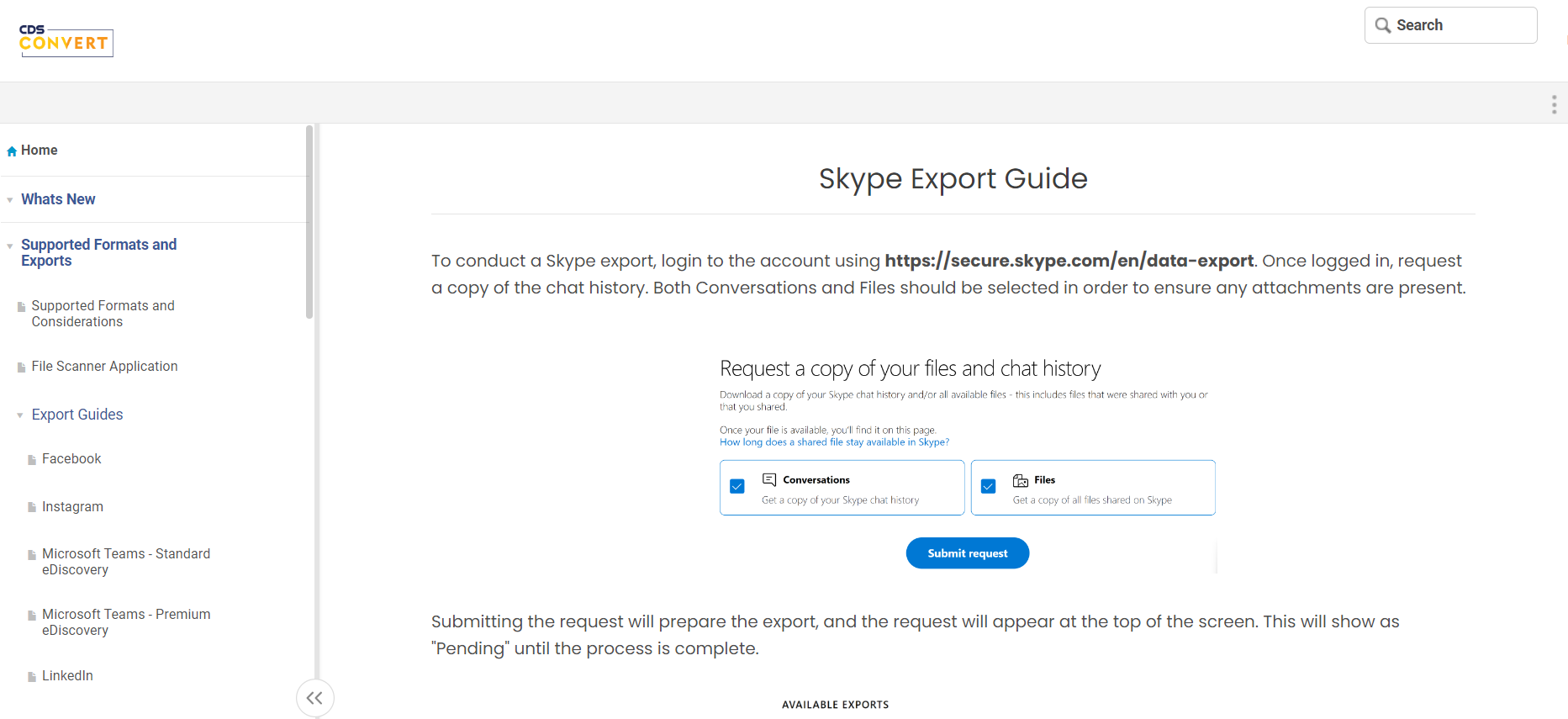Click 'Get a copy of all files shared' text
This screenshot has height=719, width=1568.
point(1092,500)
